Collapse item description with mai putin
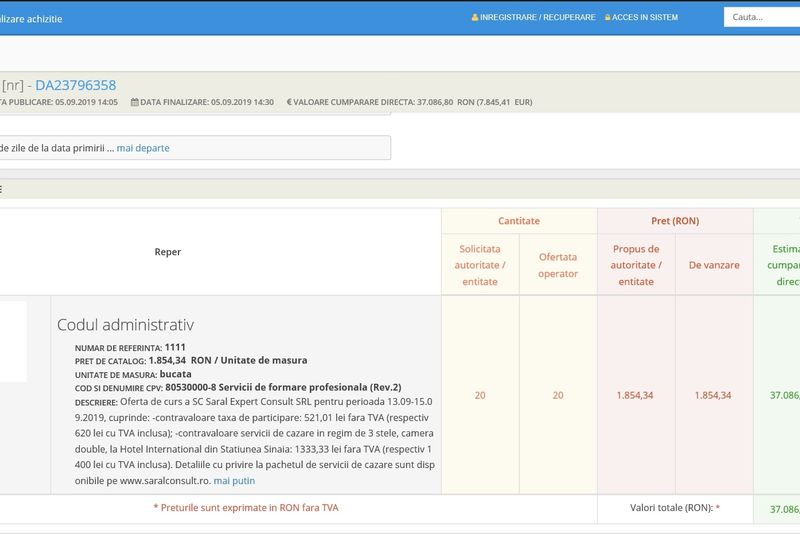 pos(234,480)
